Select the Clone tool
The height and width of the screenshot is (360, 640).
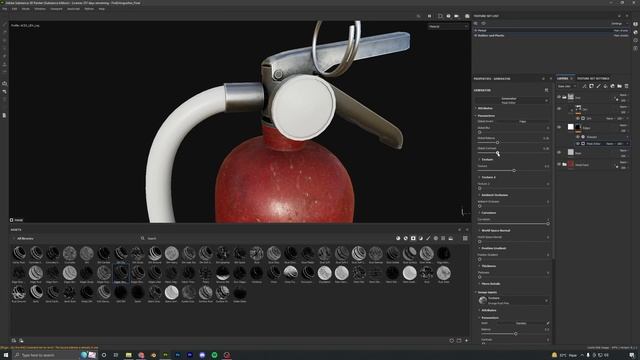click(4, 64)
